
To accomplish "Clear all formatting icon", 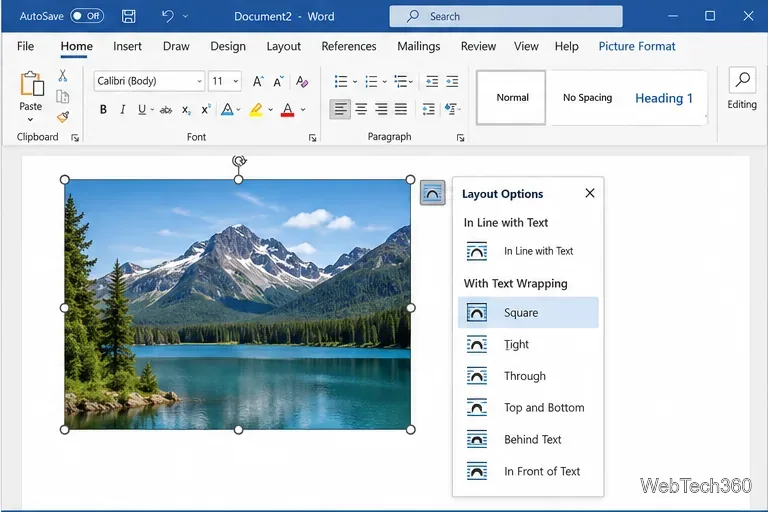I will click(x=302, y=81).
